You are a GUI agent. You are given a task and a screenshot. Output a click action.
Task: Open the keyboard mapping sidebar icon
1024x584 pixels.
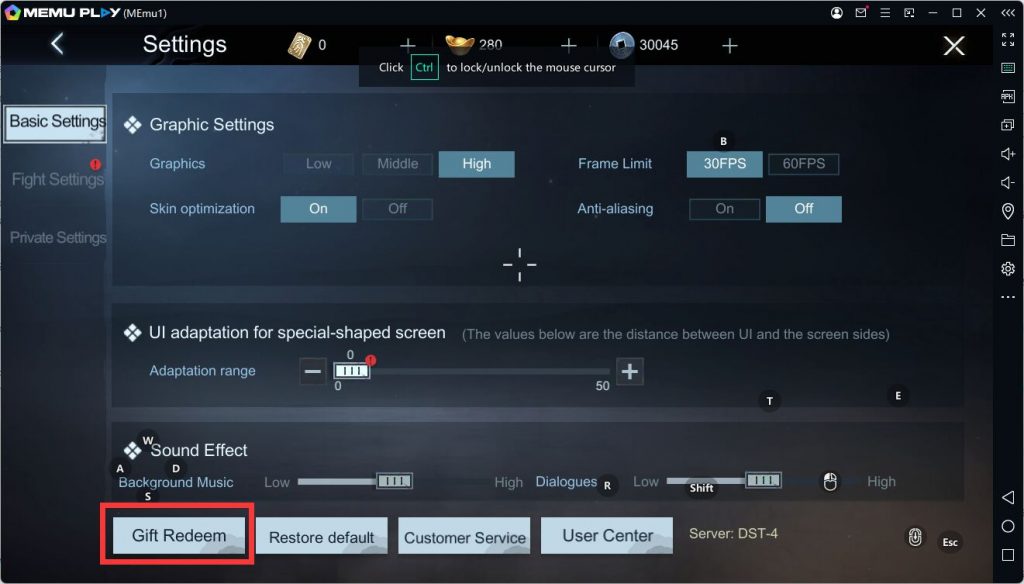1008,68
